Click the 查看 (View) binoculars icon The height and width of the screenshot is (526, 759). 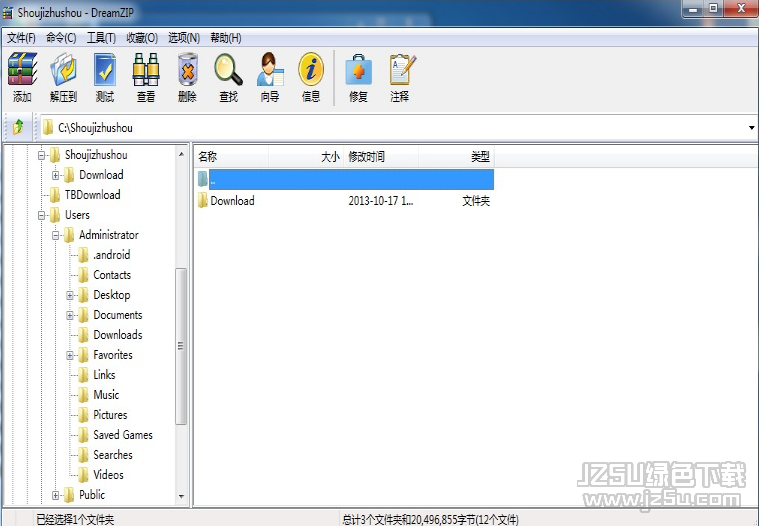click(146, 70)
